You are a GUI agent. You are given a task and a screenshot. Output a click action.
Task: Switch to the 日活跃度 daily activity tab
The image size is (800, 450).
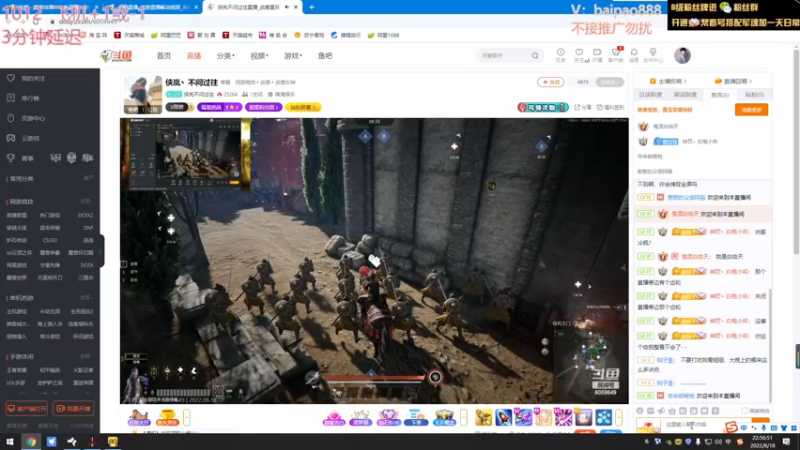pyautogui.click(x=650, y=95)
